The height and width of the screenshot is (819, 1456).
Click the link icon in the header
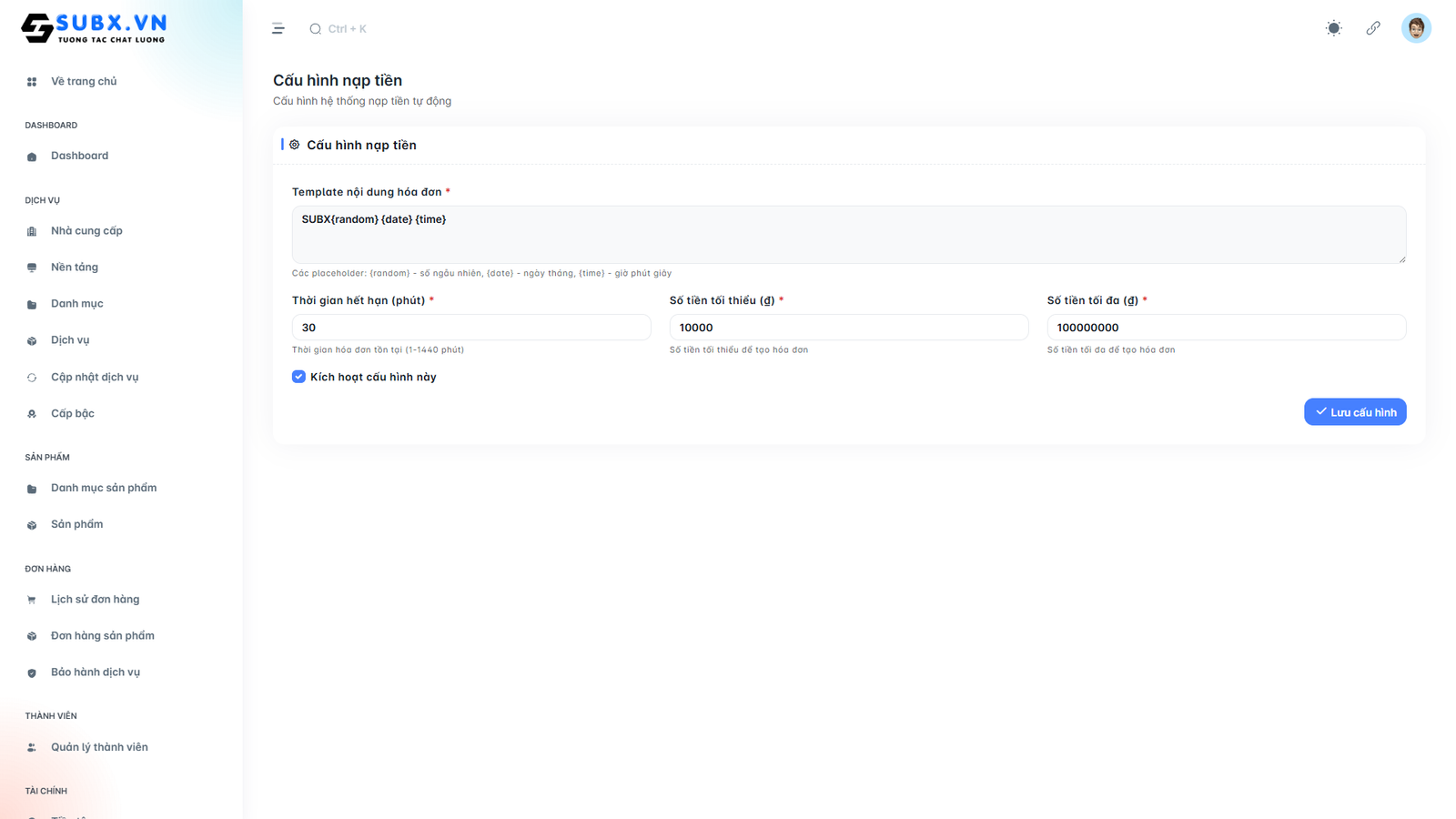click(1373, 28)
